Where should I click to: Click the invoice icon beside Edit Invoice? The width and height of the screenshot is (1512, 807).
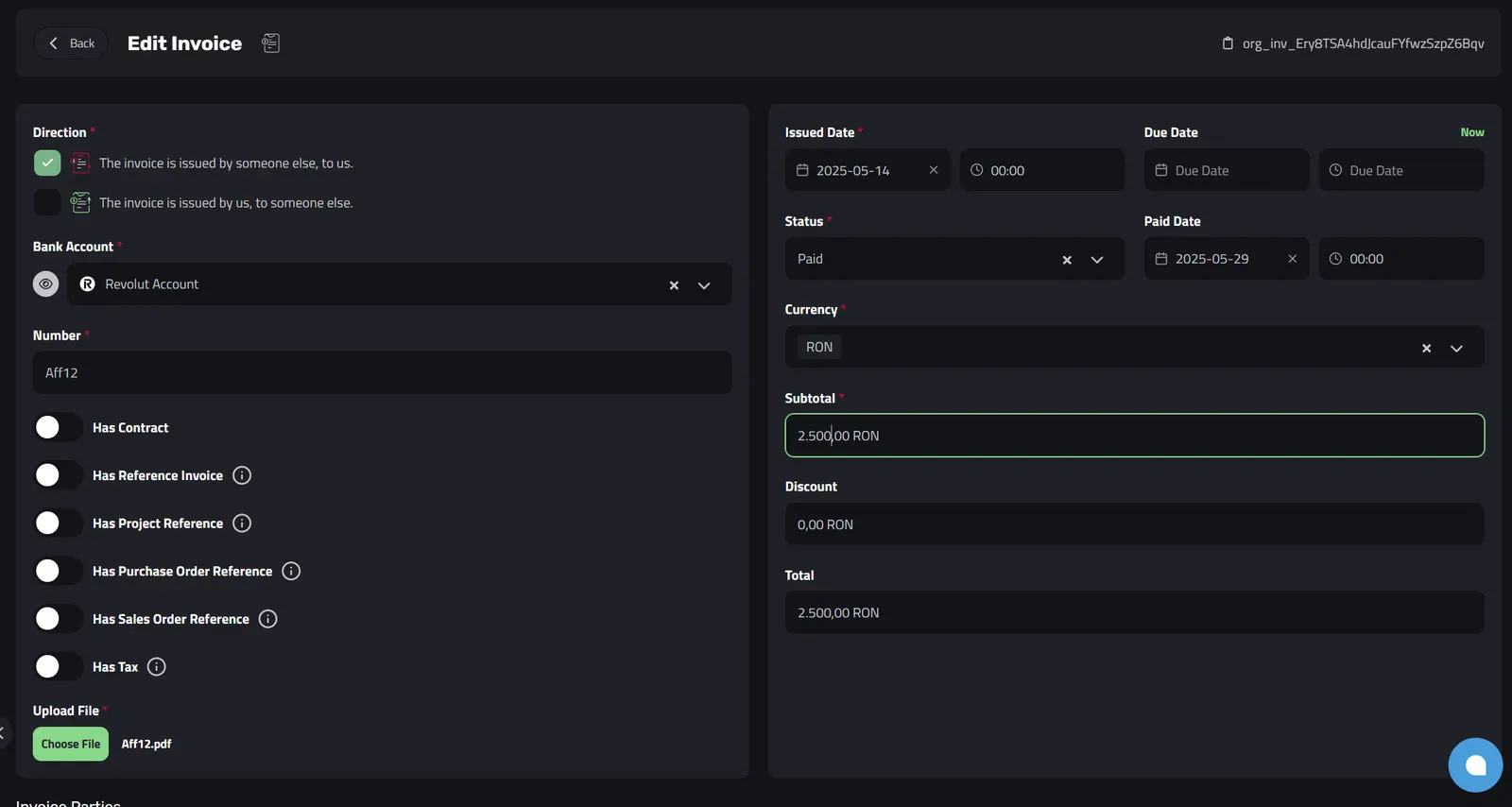[270, 43]
